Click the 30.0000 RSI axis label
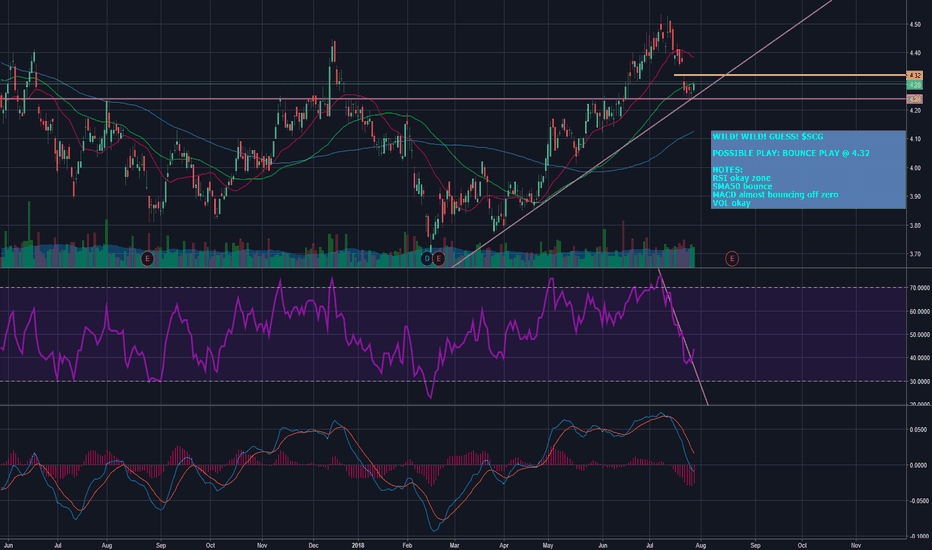The width and height of the screenshot is (932, 550). (x=920, y=382)
